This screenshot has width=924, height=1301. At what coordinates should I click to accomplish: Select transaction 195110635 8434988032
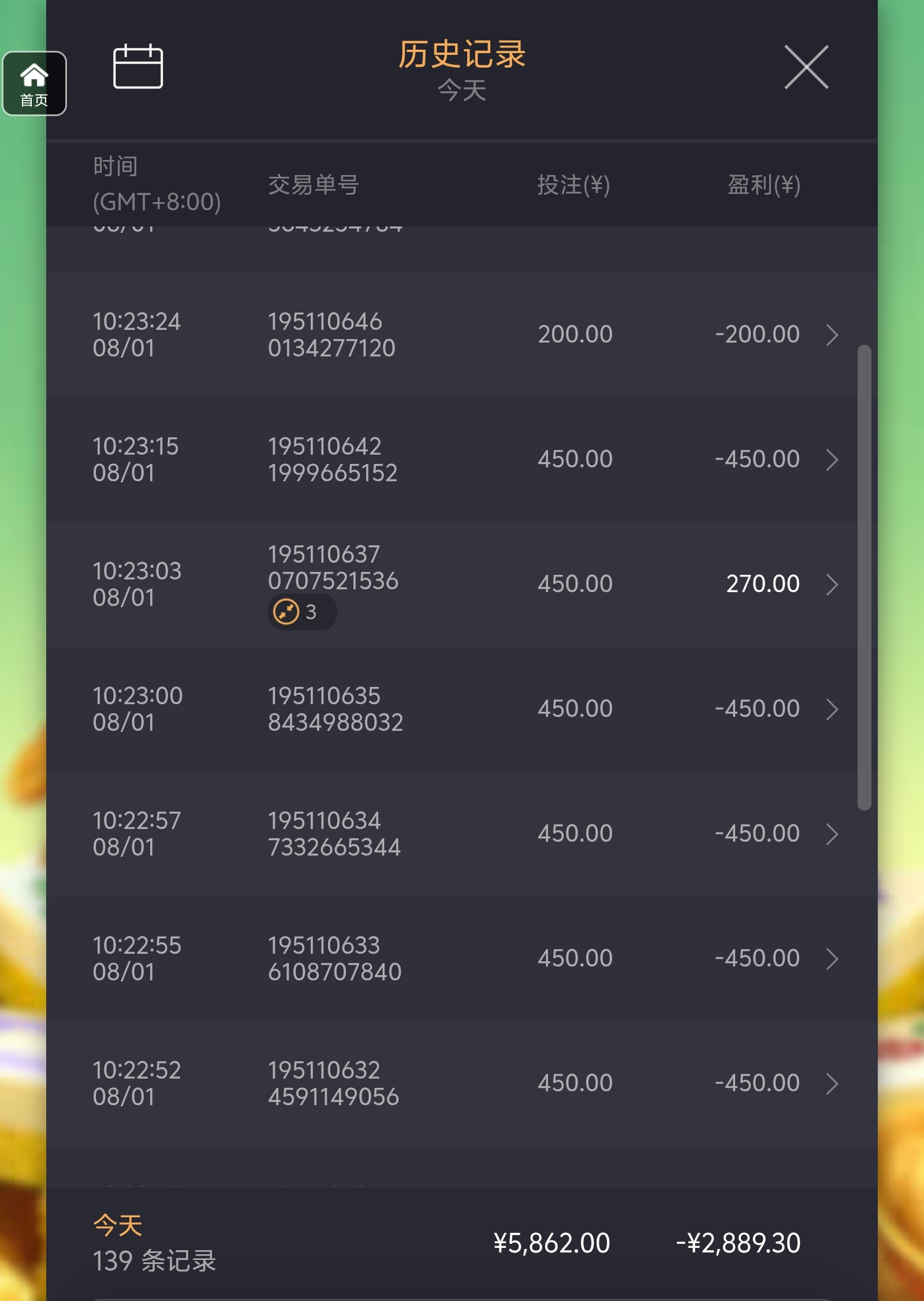coord(335,709)
